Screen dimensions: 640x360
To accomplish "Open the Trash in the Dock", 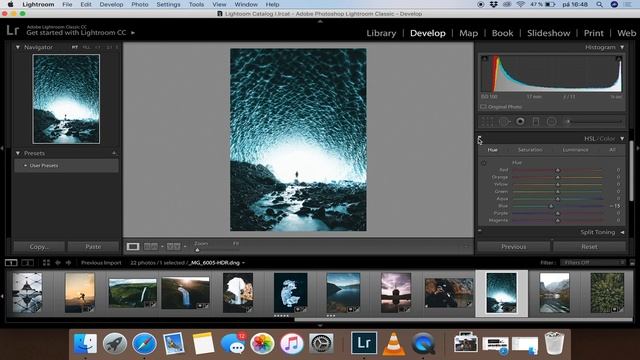I will (554, 343).
